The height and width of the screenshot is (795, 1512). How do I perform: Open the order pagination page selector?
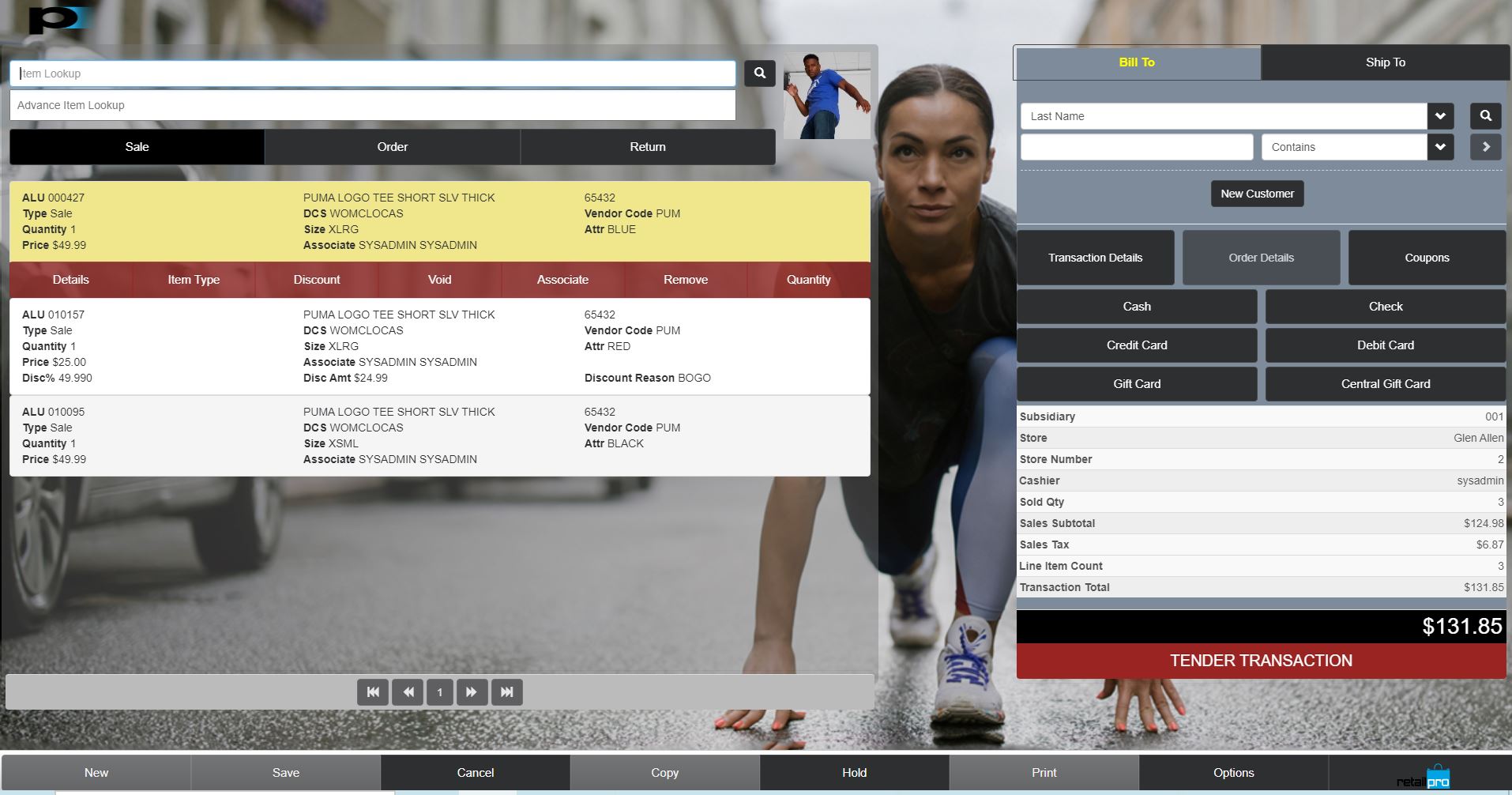(x=440, y=691)
